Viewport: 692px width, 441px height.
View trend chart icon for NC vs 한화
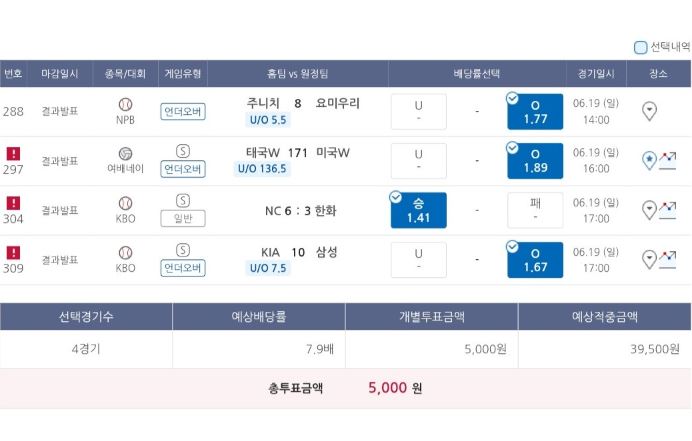(668, 210)
